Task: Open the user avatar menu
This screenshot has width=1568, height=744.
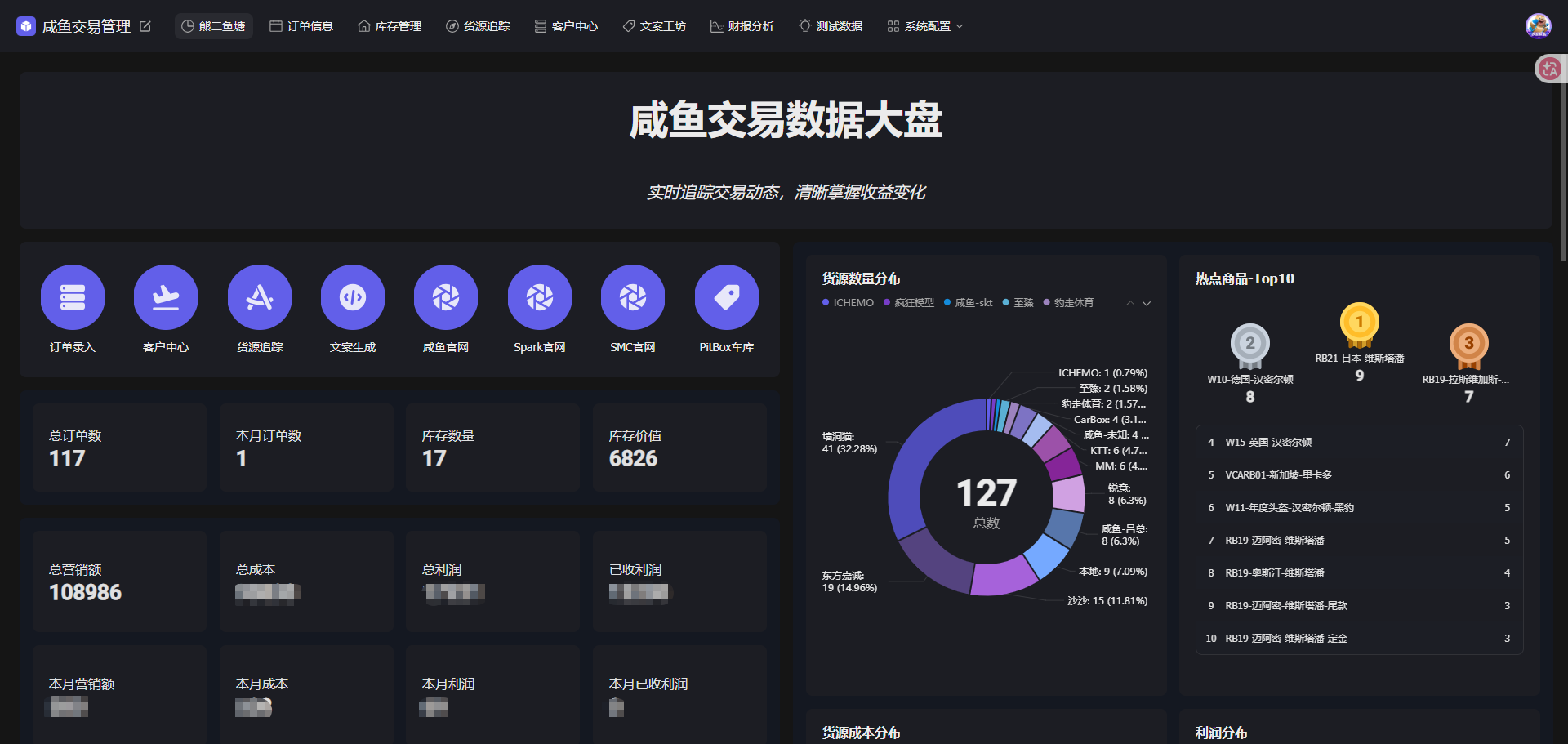Action: [1539, 26]
